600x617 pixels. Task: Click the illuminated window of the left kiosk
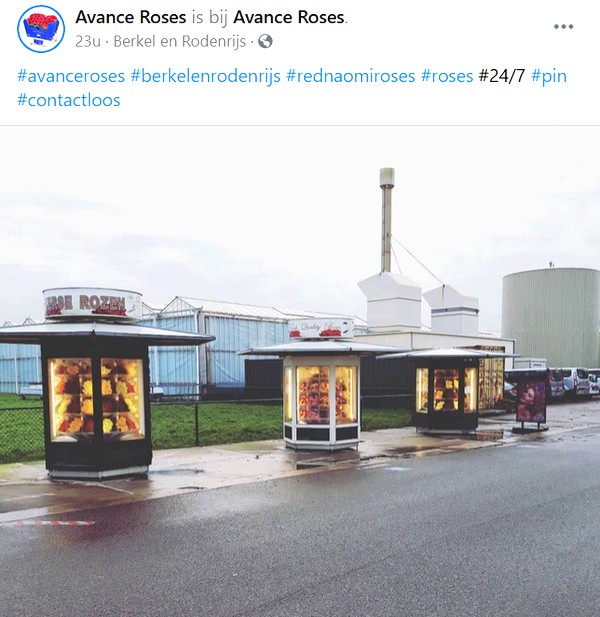coord(96,398)
